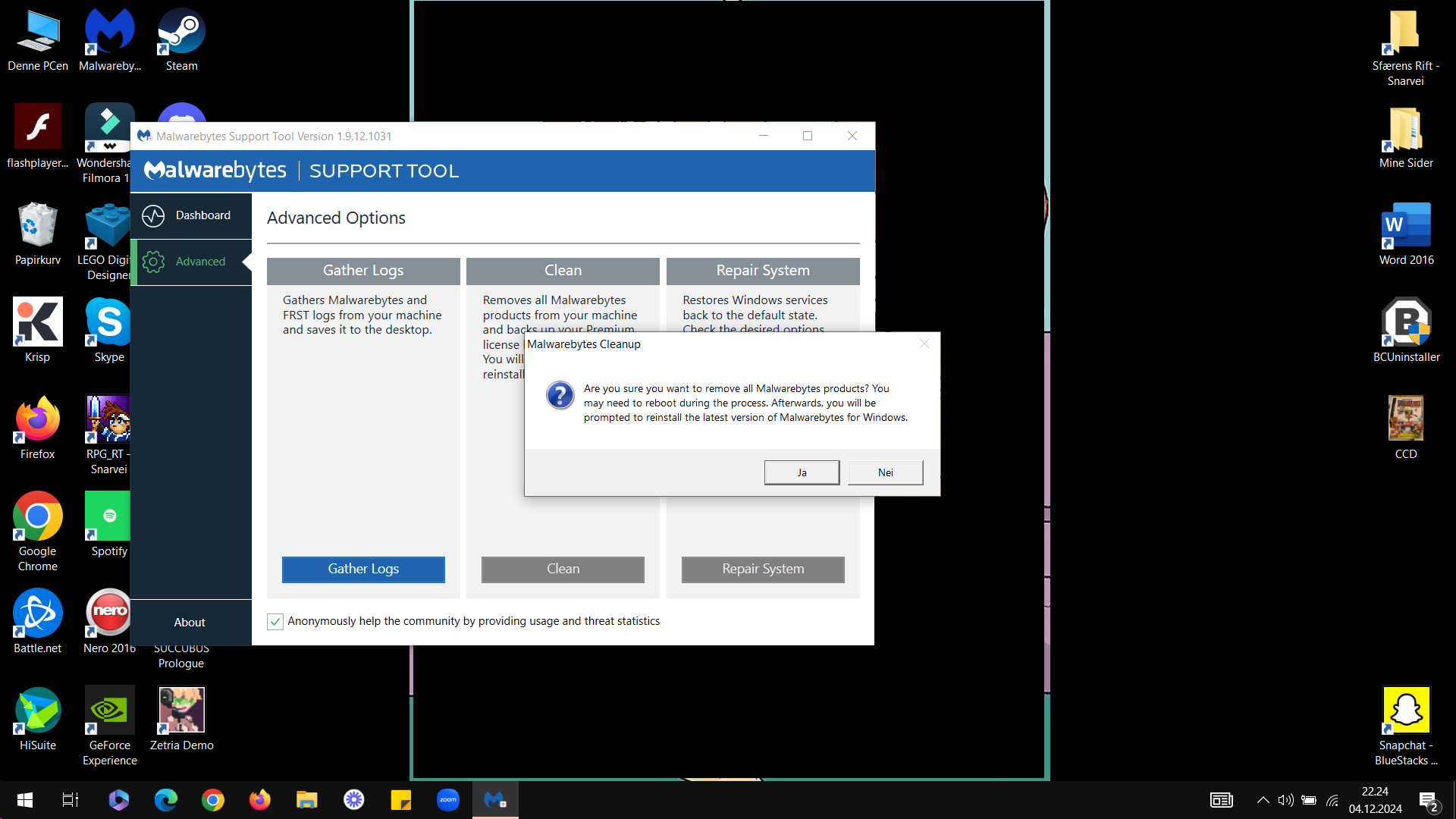Open the taskbar clock and date
Screen dimensions: 1456x819
tap(1375, 800)
